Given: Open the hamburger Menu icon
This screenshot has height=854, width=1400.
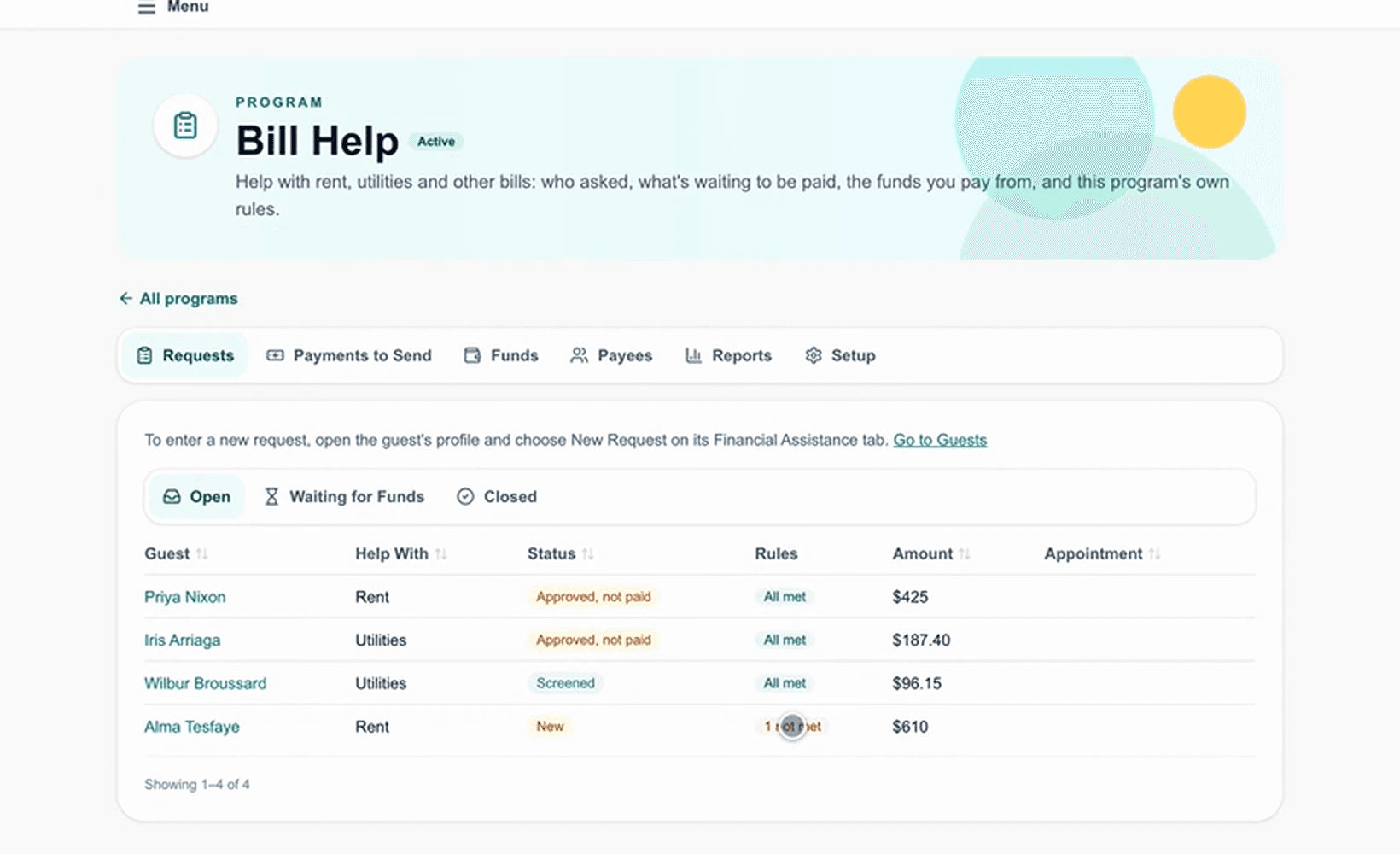Looking at the screenshot, I should pyautogui.click(x=147, y=8).
